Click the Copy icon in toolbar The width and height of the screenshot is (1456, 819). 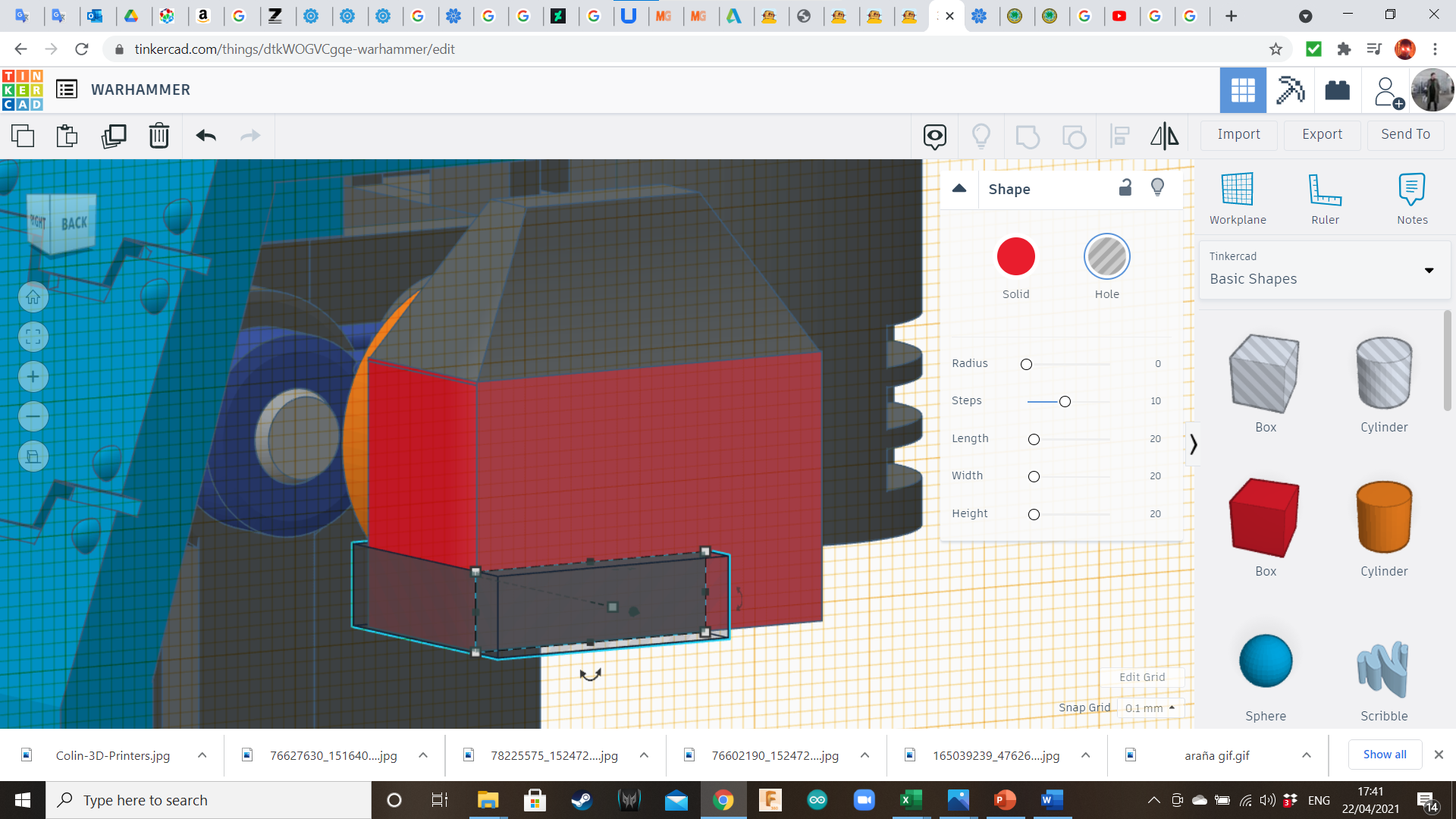click(x=23, y=136)
